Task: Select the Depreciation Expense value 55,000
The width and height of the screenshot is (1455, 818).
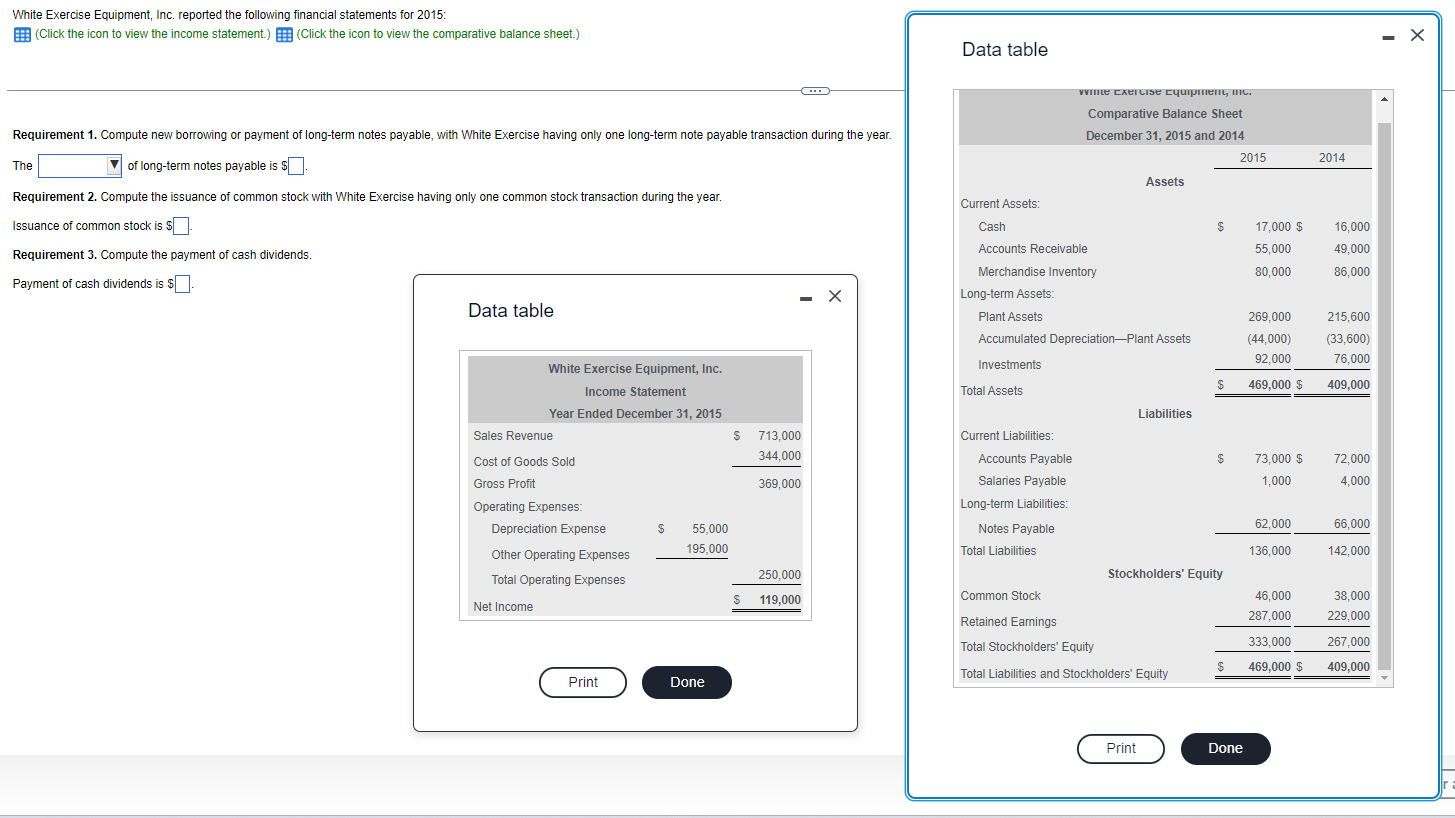Action: (709, 529)
